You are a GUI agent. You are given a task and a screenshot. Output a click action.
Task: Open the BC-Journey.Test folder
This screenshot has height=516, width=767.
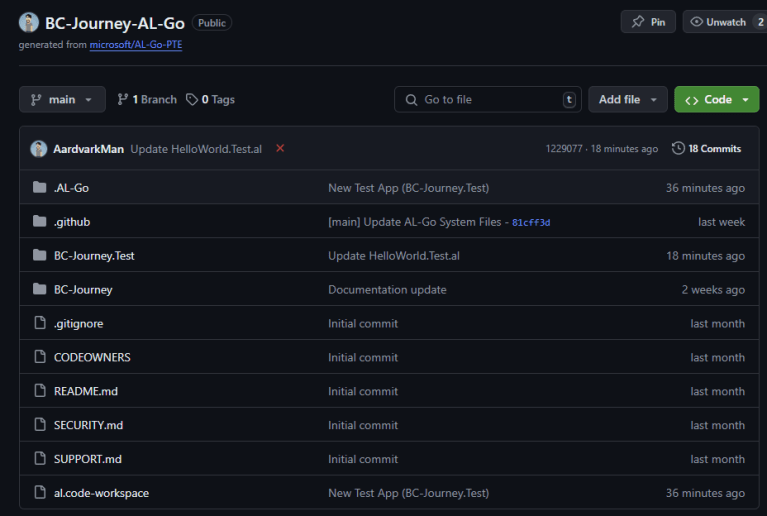(x=94, y=256)
